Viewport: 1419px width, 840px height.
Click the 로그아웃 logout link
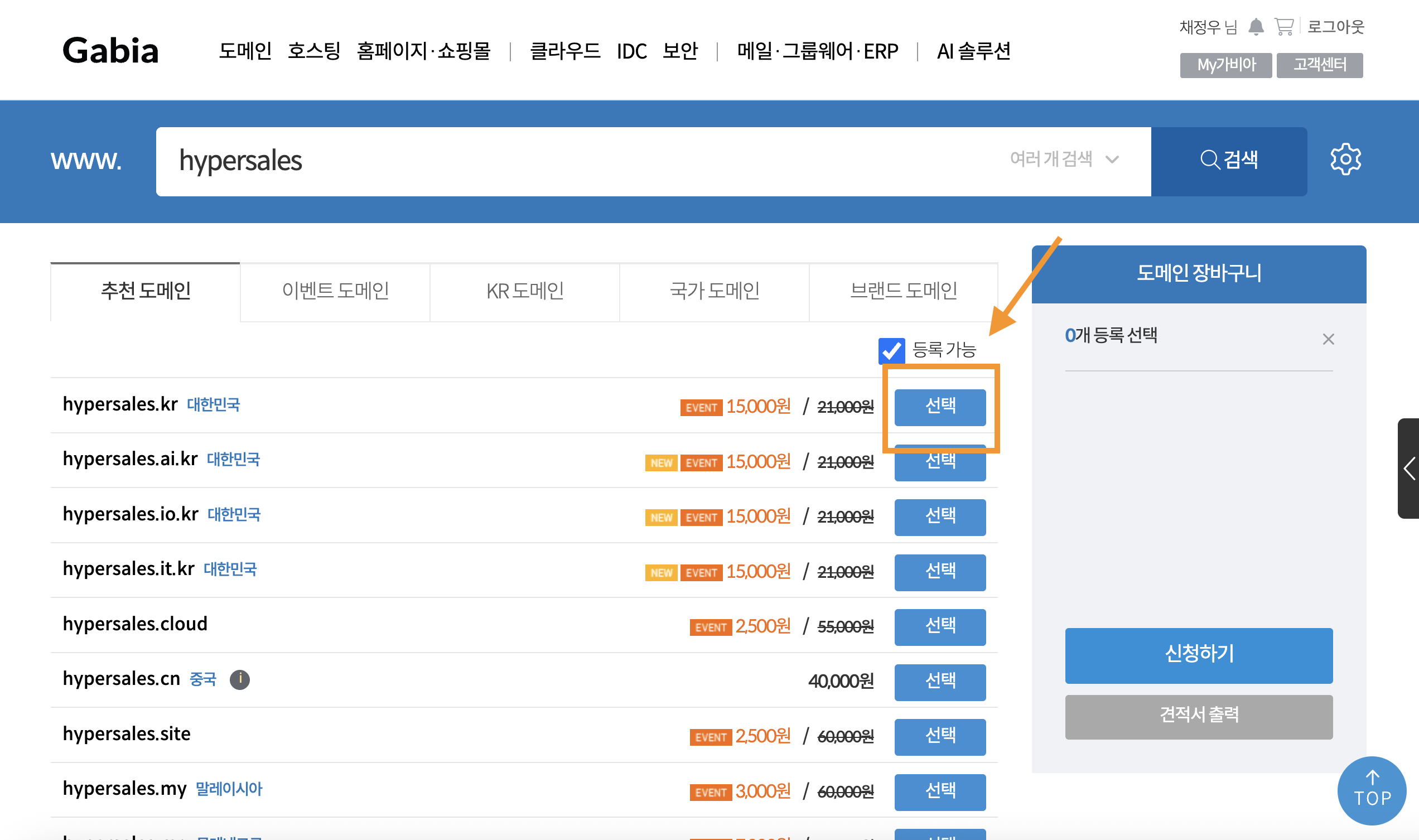(1335, 27)
